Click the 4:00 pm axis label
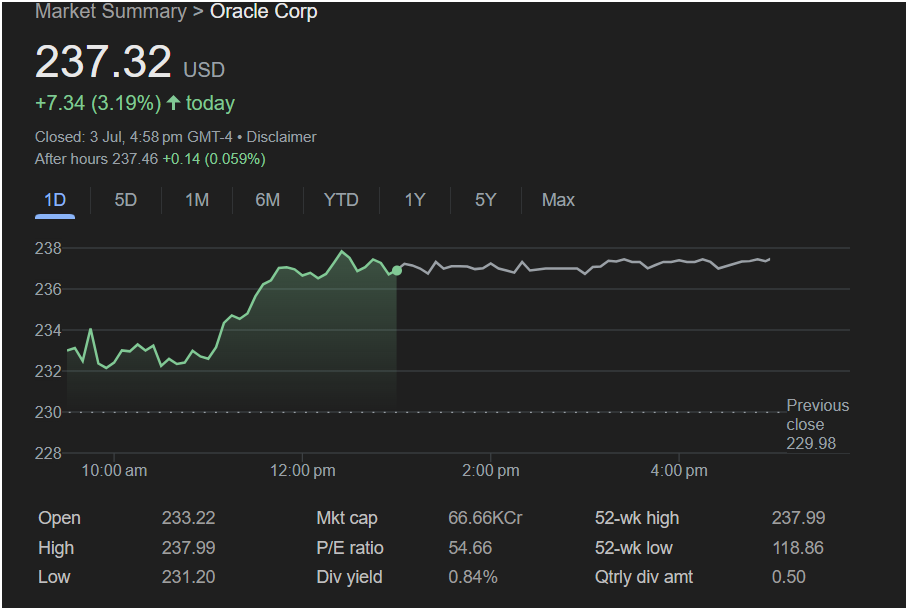 (x=679, y=470)
